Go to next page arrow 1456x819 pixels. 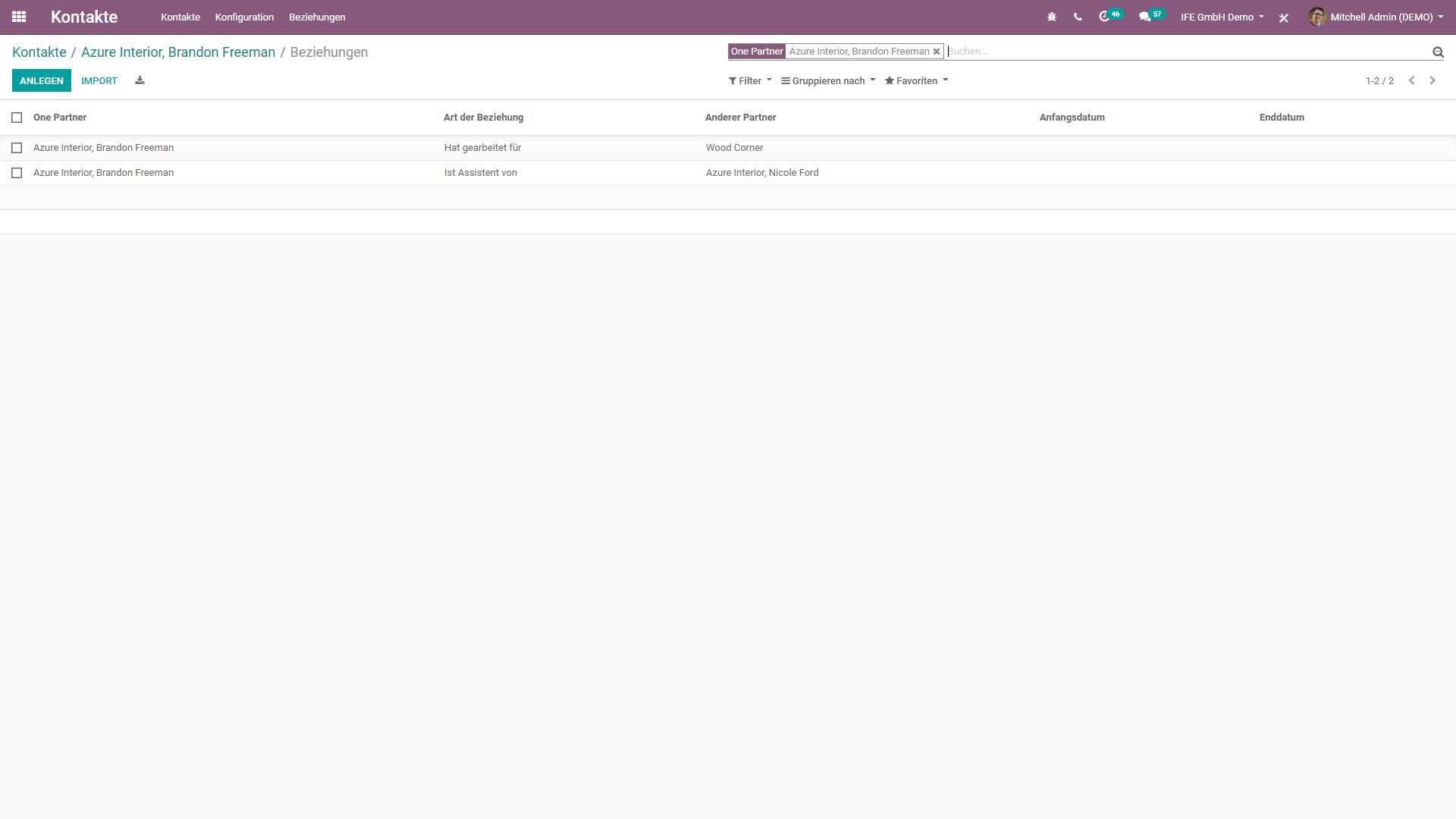coord(1432,80)
